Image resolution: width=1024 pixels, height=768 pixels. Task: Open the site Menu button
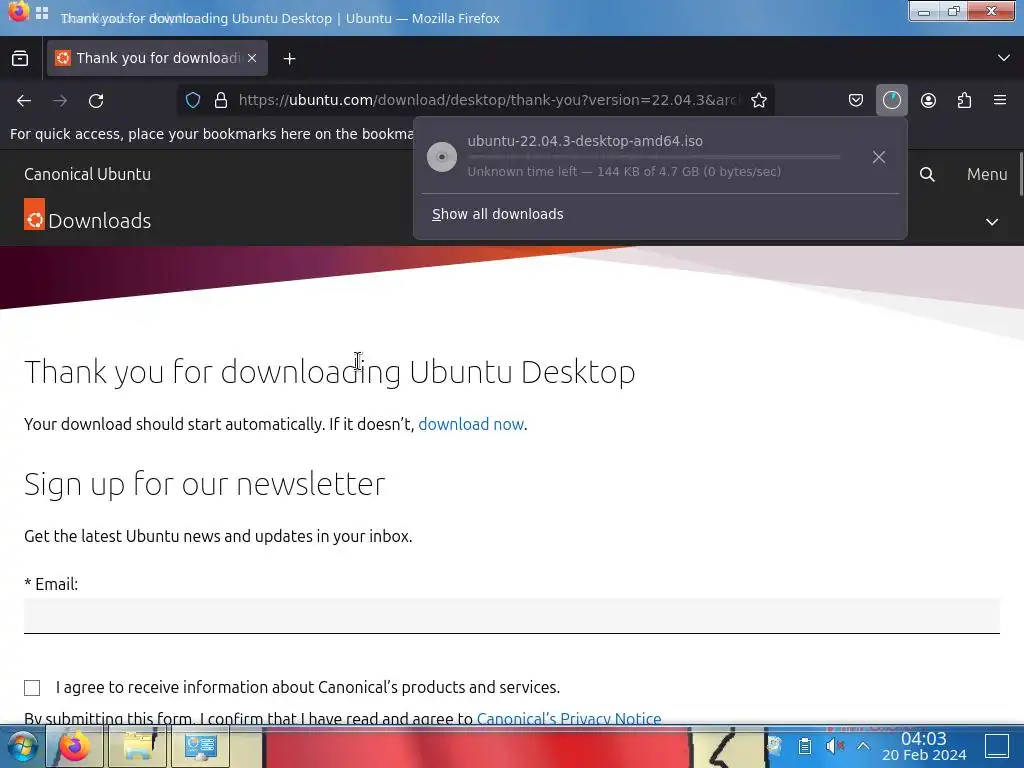coord(987,174)
